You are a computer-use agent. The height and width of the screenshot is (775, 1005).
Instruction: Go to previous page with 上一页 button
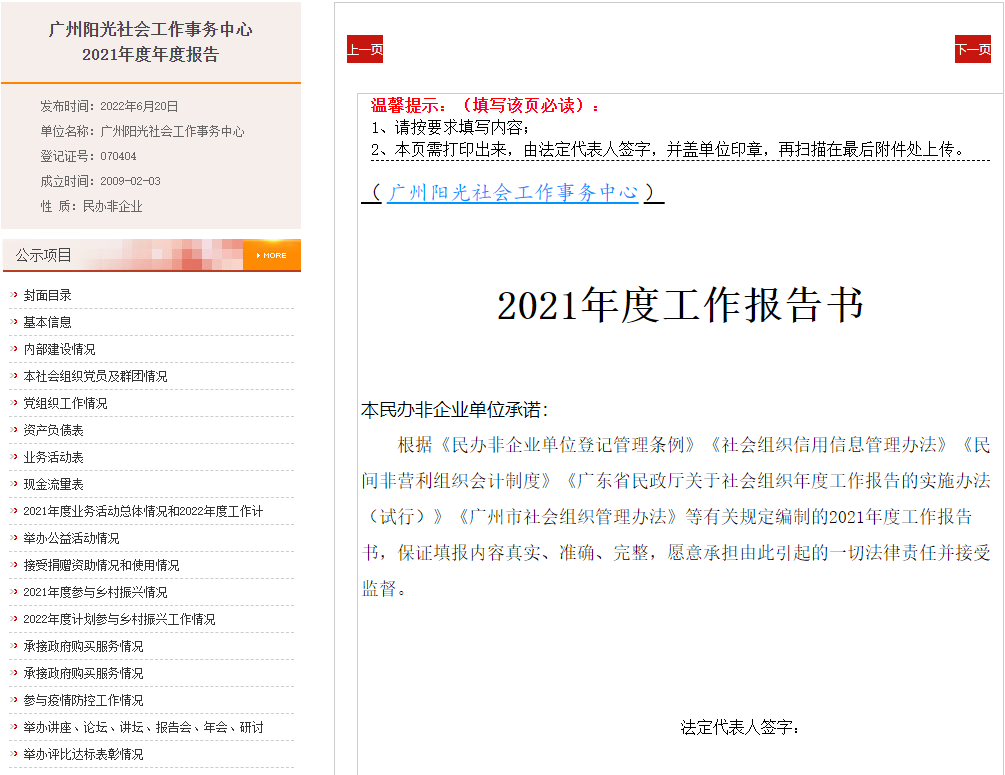[365, 49]
